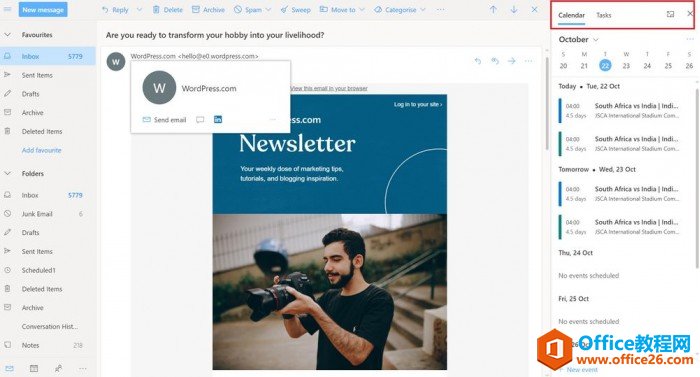This screenshot has width=700, height=377.
Task: Open the Reply options dropdown arrow
Action: [139, 9]
